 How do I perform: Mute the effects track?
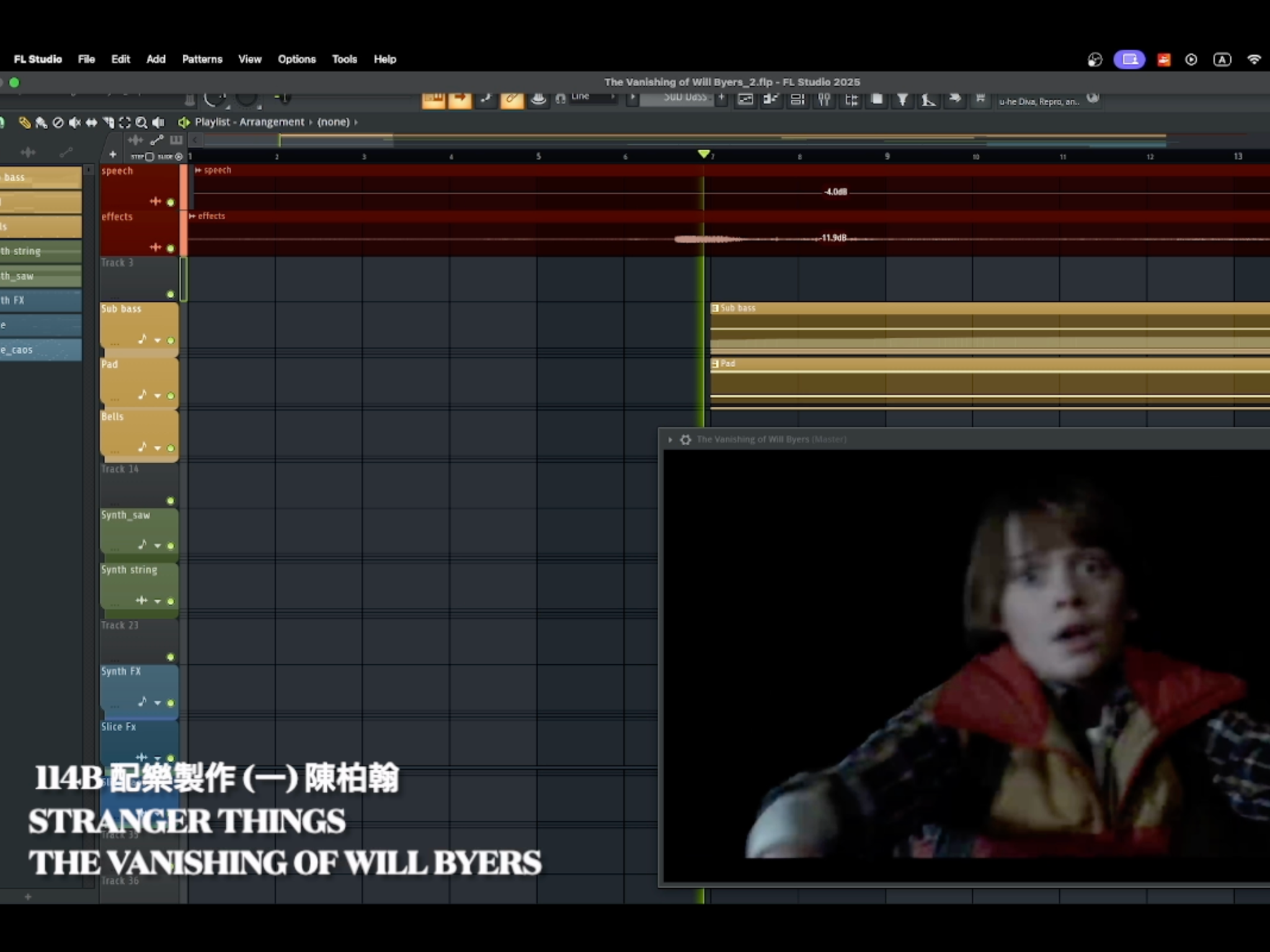pos(171,249)
